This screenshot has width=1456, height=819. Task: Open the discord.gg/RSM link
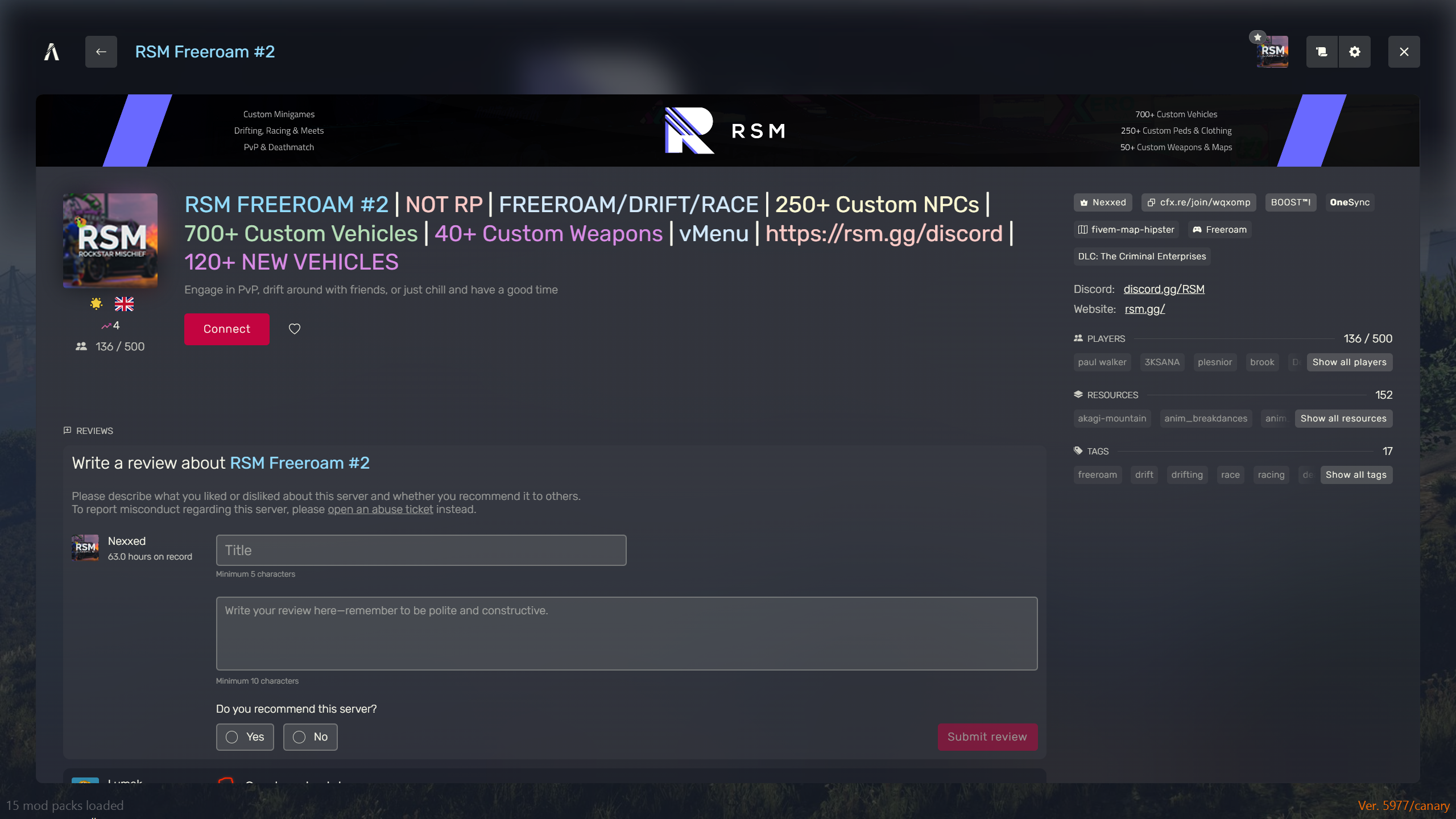pyautogui.click(x=1164, y=289)
